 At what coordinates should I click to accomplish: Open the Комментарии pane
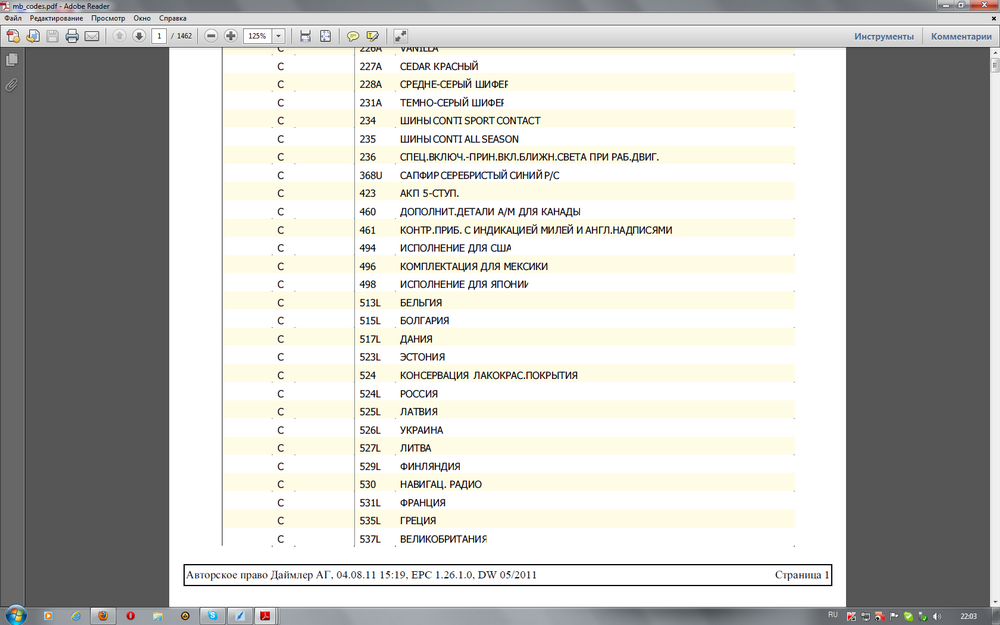pyautogui.click(x=961, y=36)
